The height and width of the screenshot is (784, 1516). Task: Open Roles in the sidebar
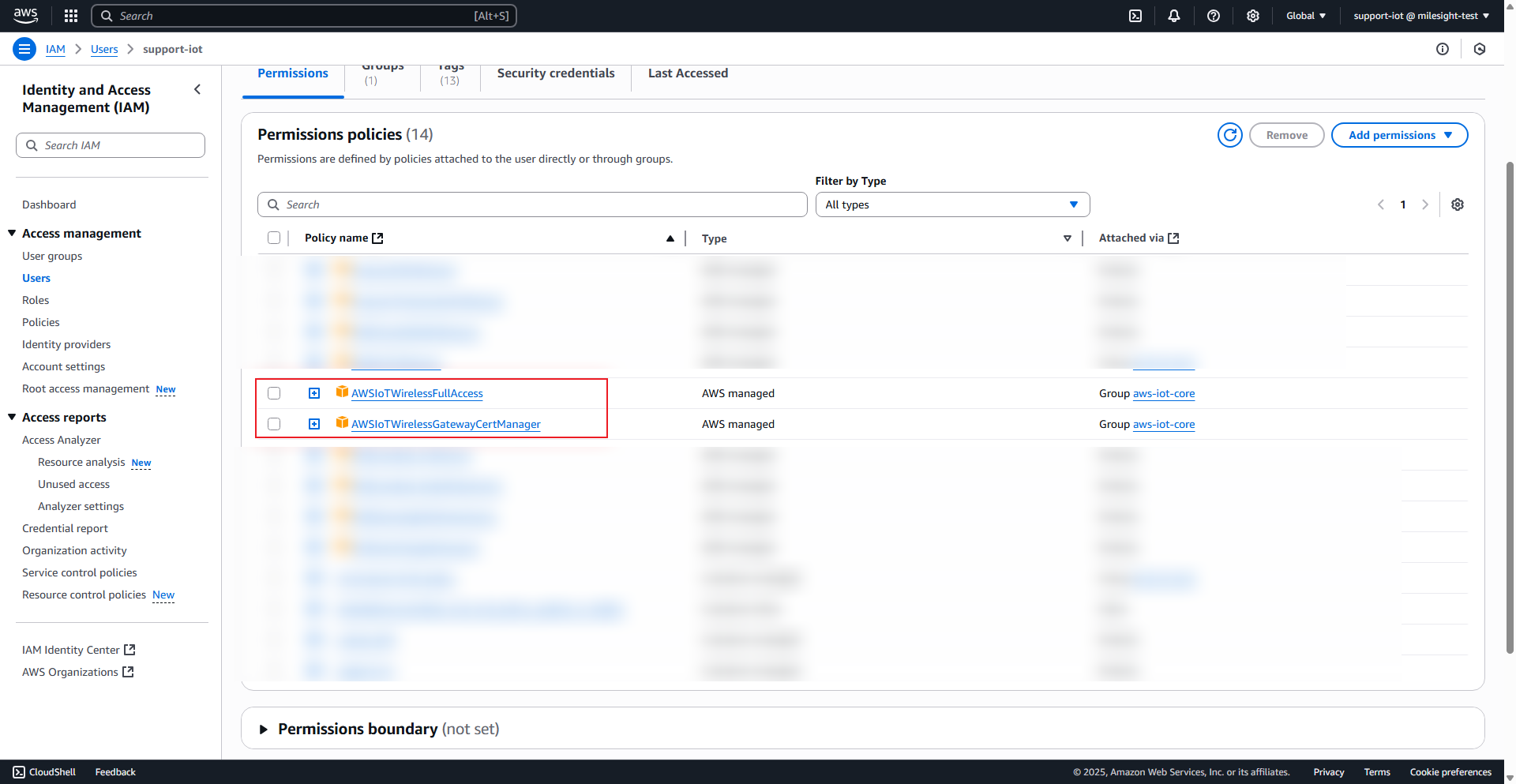(36, 300)
